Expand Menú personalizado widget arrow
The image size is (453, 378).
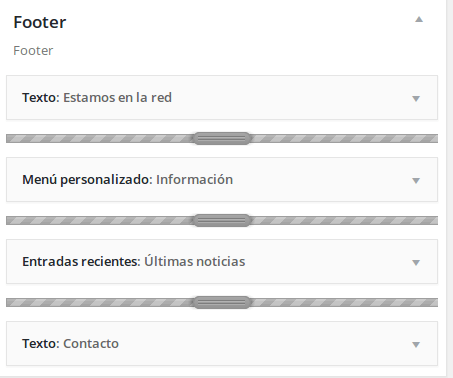tap(416, 180)
